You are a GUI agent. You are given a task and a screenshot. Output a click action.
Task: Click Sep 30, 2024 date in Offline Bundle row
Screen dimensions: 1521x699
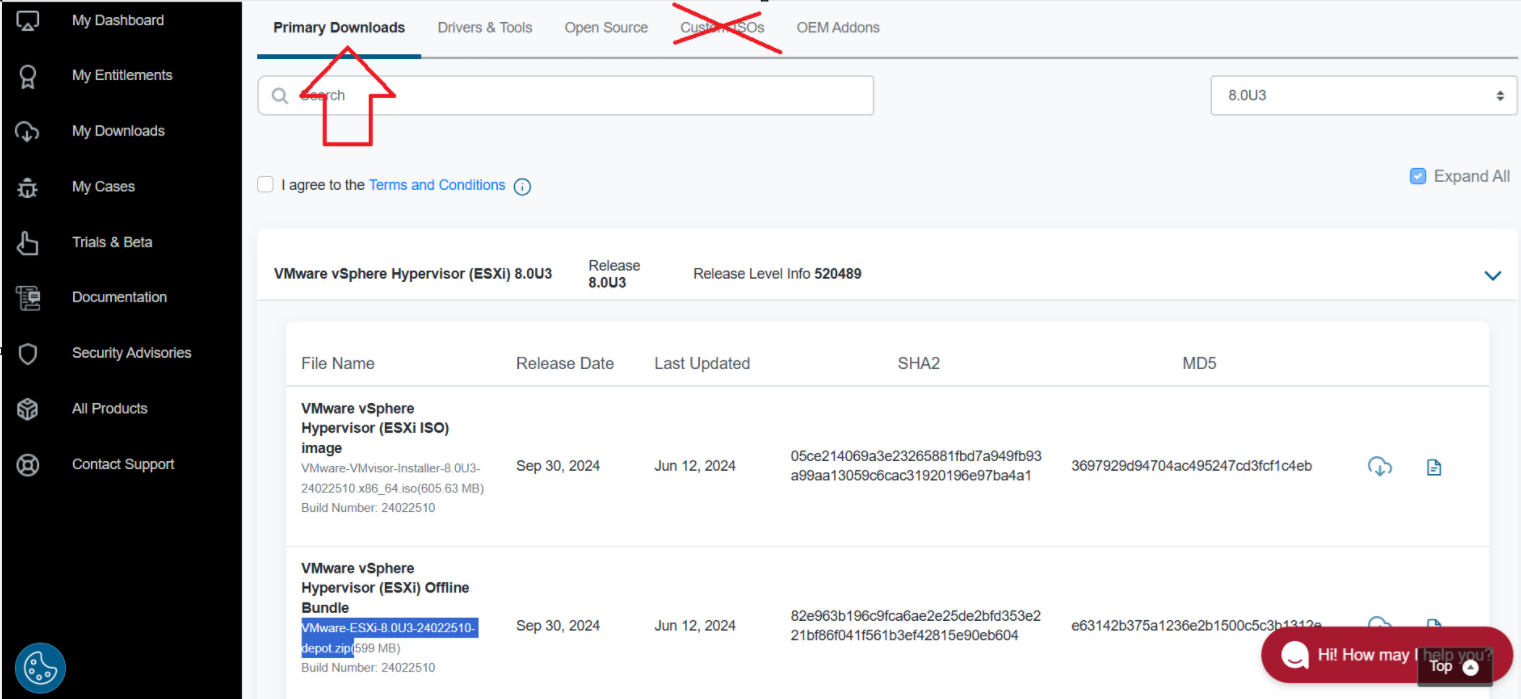(x=558, y=626)
